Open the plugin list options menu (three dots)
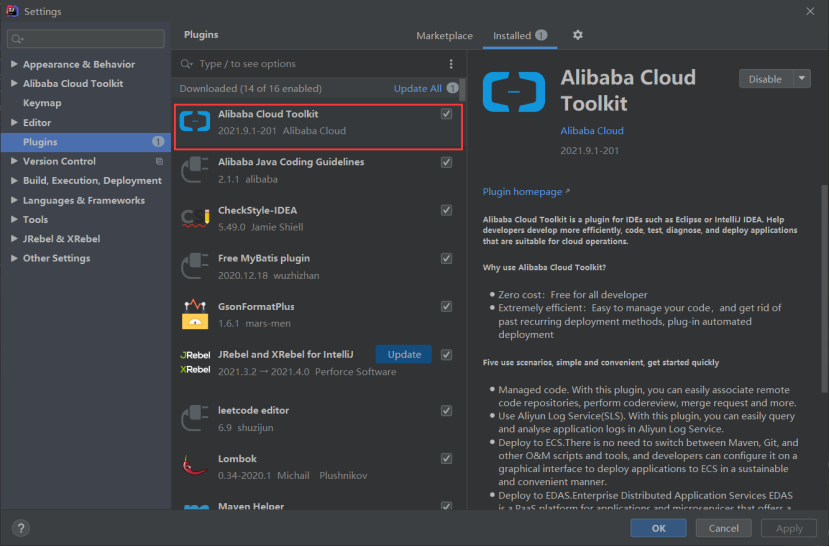 point(451,64)
